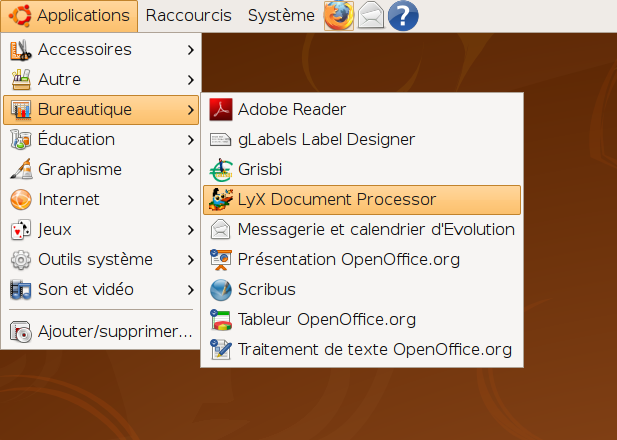Click the Adobe Reader icon
Viewport: 617px width, 440px height.
(x=221, y=110)
